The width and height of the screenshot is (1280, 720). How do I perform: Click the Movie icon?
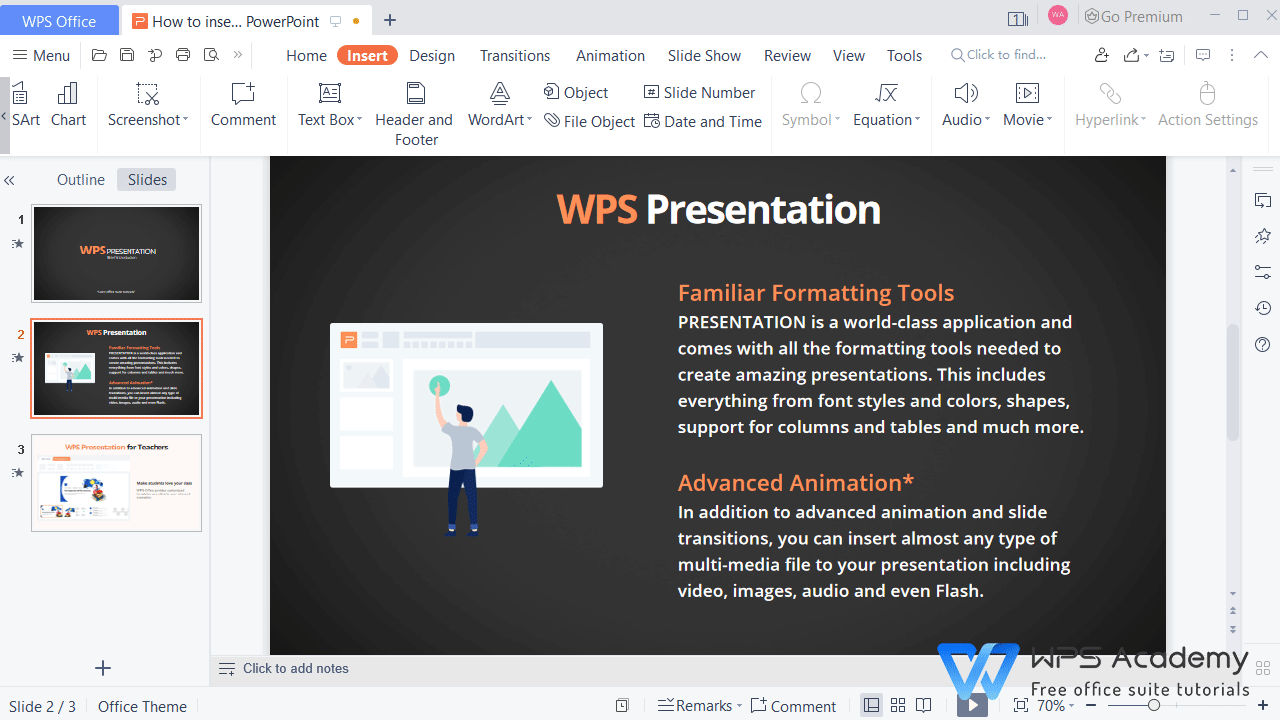pyautogui.click(x=1027, y=94)
